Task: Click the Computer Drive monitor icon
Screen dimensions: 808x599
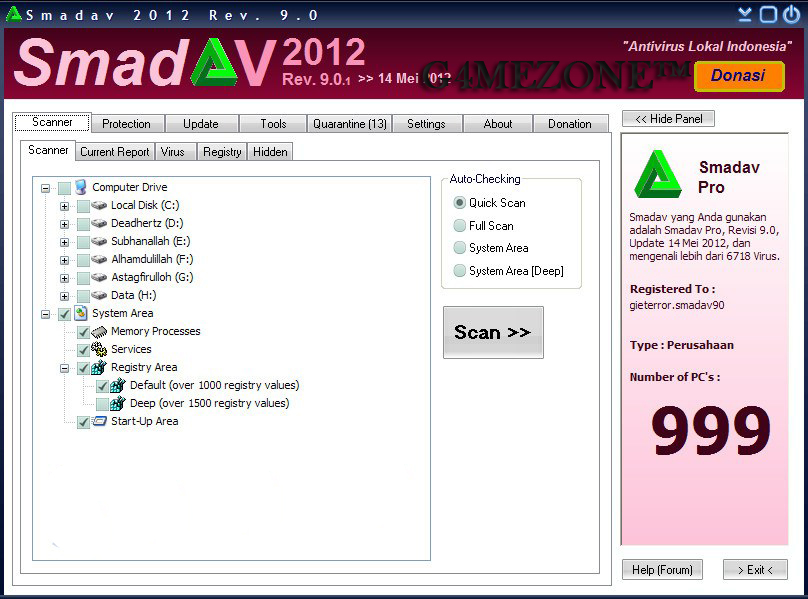Action: pos(81,187)
